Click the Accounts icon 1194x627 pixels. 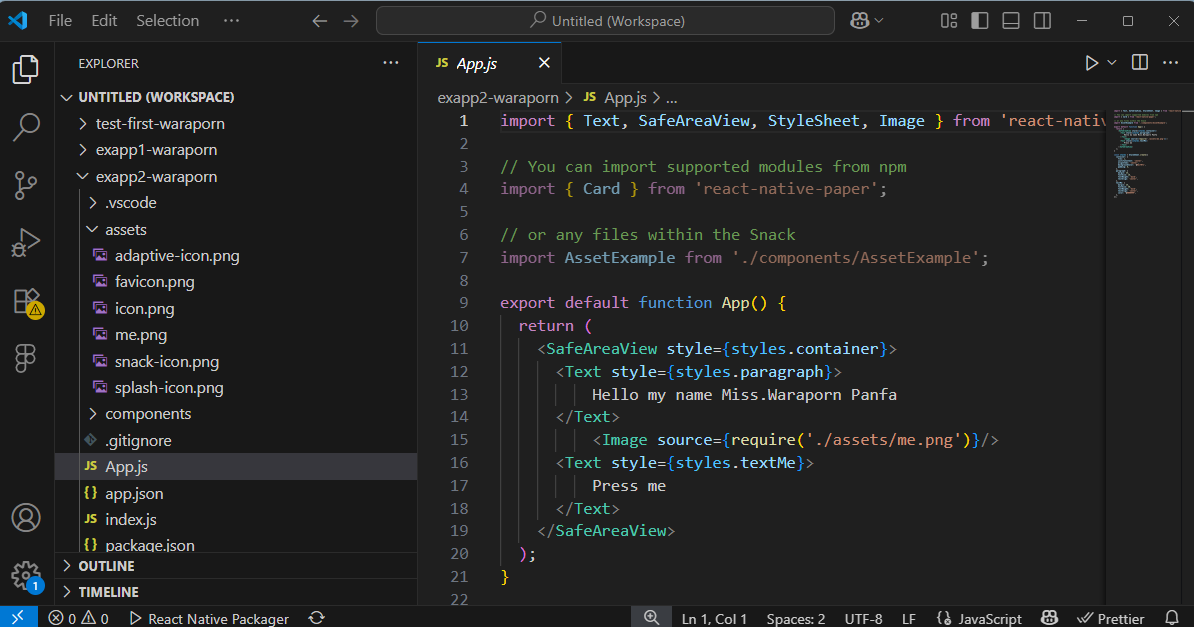coord(26,518)
